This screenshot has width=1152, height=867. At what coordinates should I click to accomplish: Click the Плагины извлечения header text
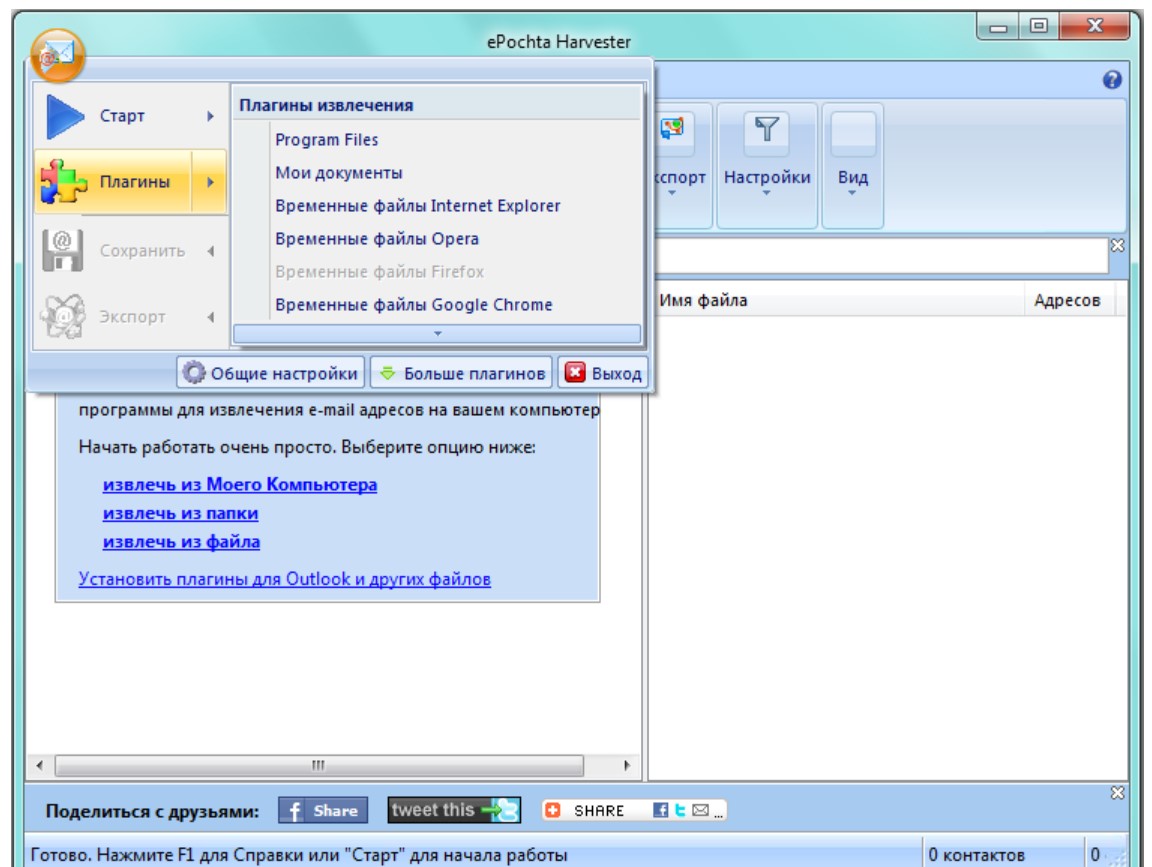click(326, 105)
